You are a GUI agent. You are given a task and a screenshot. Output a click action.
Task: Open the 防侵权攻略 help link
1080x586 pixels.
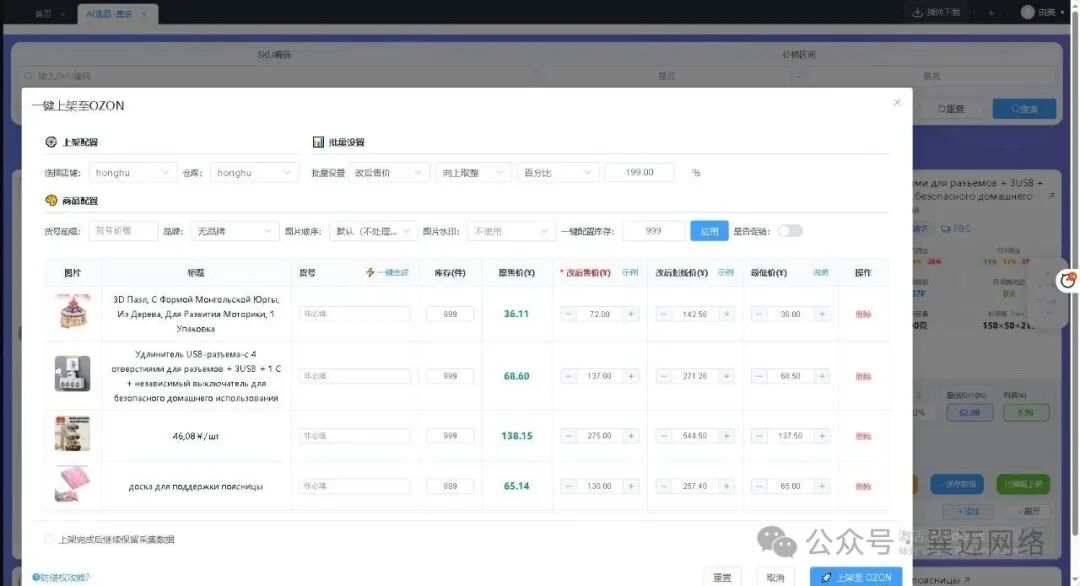click(61, 578)
